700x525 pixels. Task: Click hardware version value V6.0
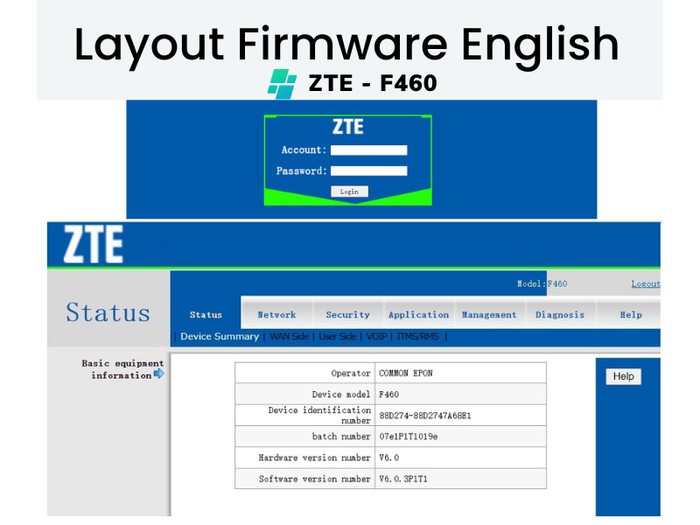389,458
